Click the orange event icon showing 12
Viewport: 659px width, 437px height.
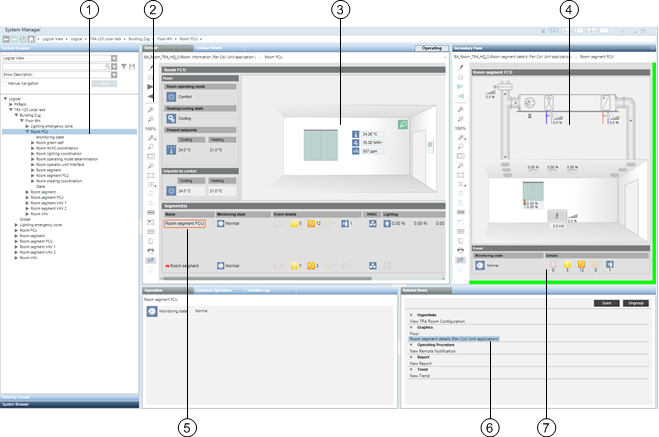click(309, 224)
